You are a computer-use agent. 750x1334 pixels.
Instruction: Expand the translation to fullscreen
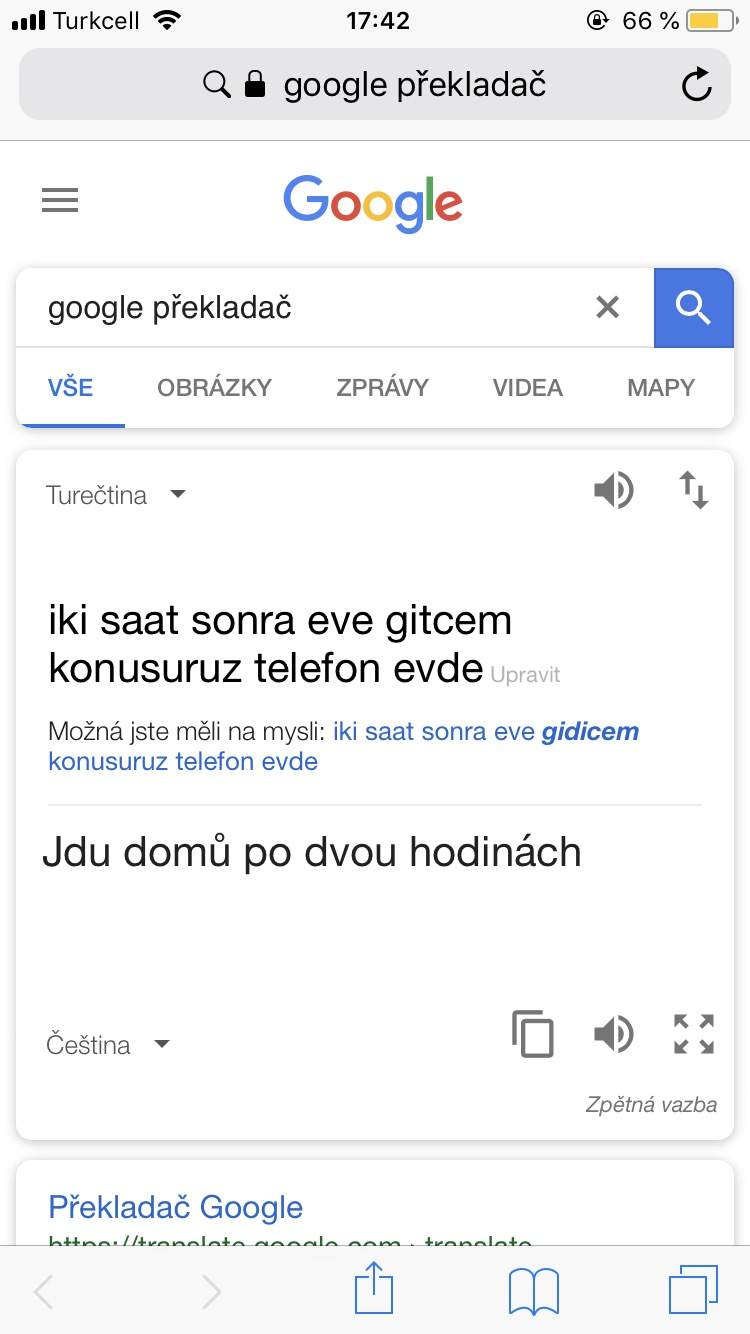[x=694, y=1034]
